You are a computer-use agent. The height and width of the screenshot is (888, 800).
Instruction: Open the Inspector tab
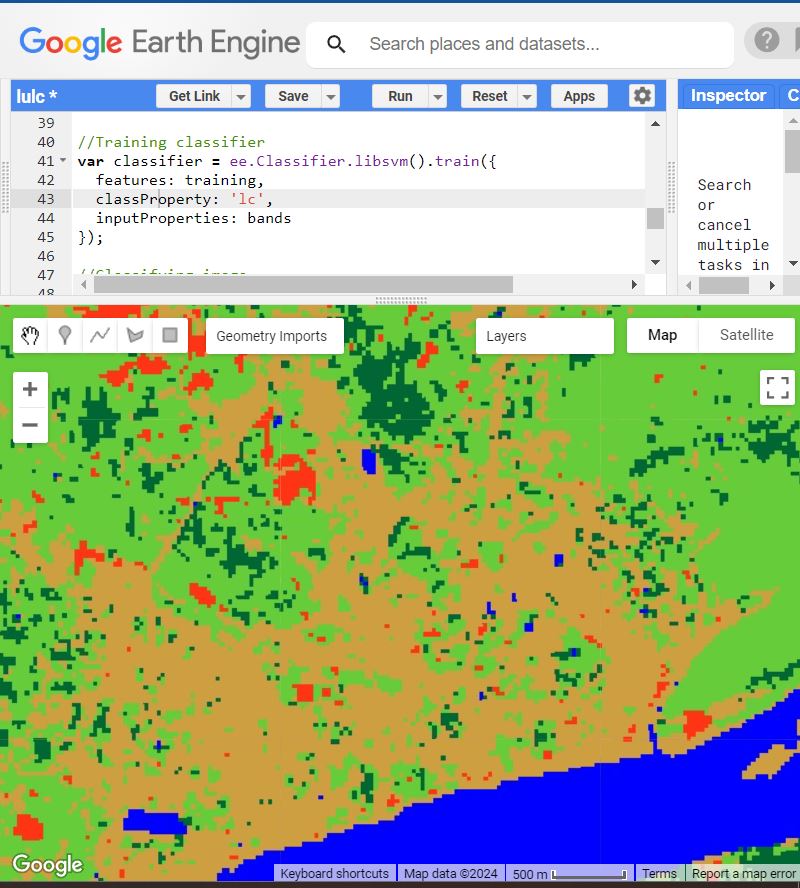pyautogui.click(x=728, y=96)
